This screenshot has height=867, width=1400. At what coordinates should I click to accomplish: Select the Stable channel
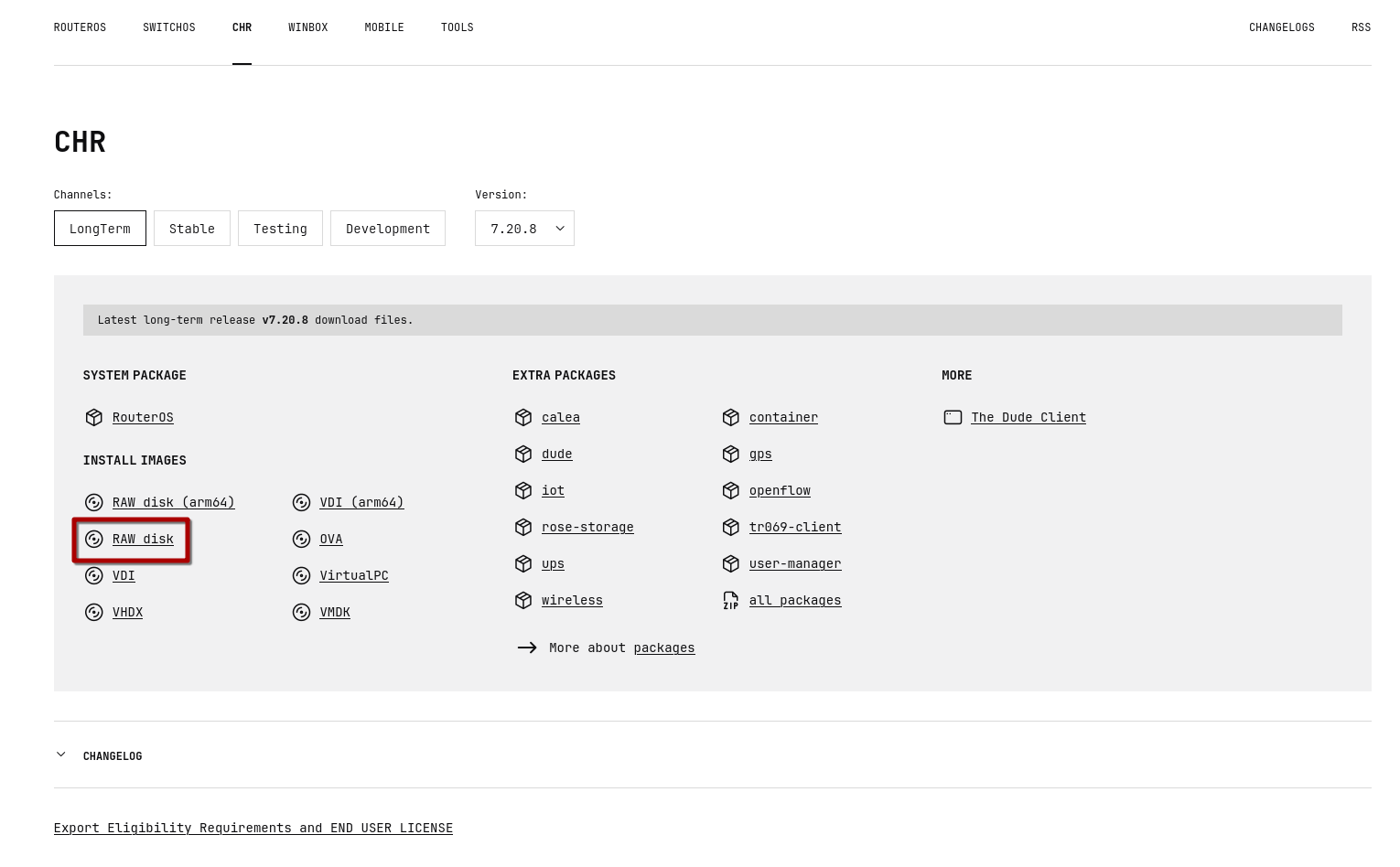192,229
